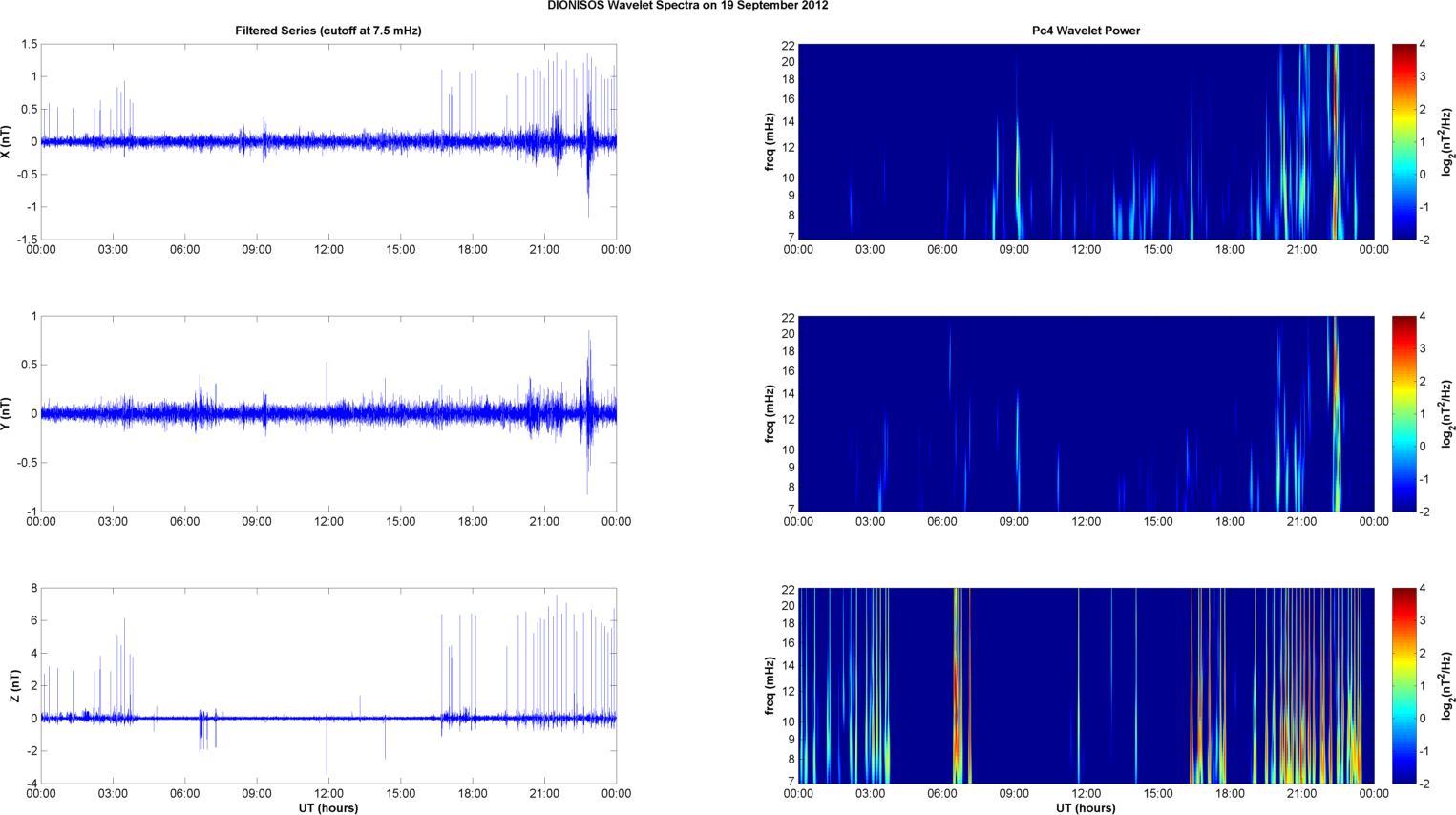This screenshot has width=1456, height=815.
Task: Click the colorbar beside the top spectrogram
Action: [1403, 142]
